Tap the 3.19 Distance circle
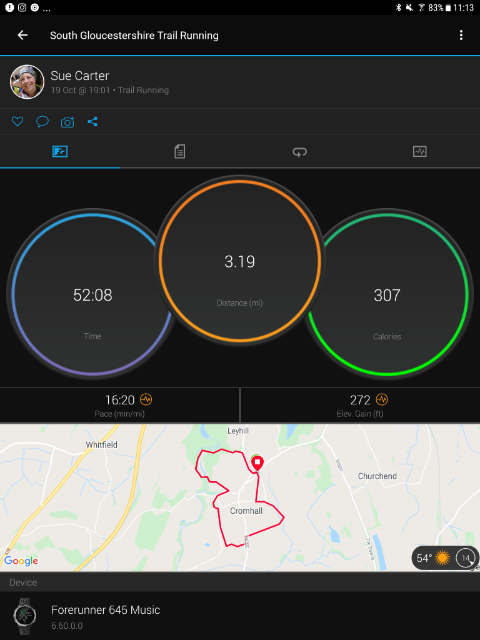 (240, 260)
